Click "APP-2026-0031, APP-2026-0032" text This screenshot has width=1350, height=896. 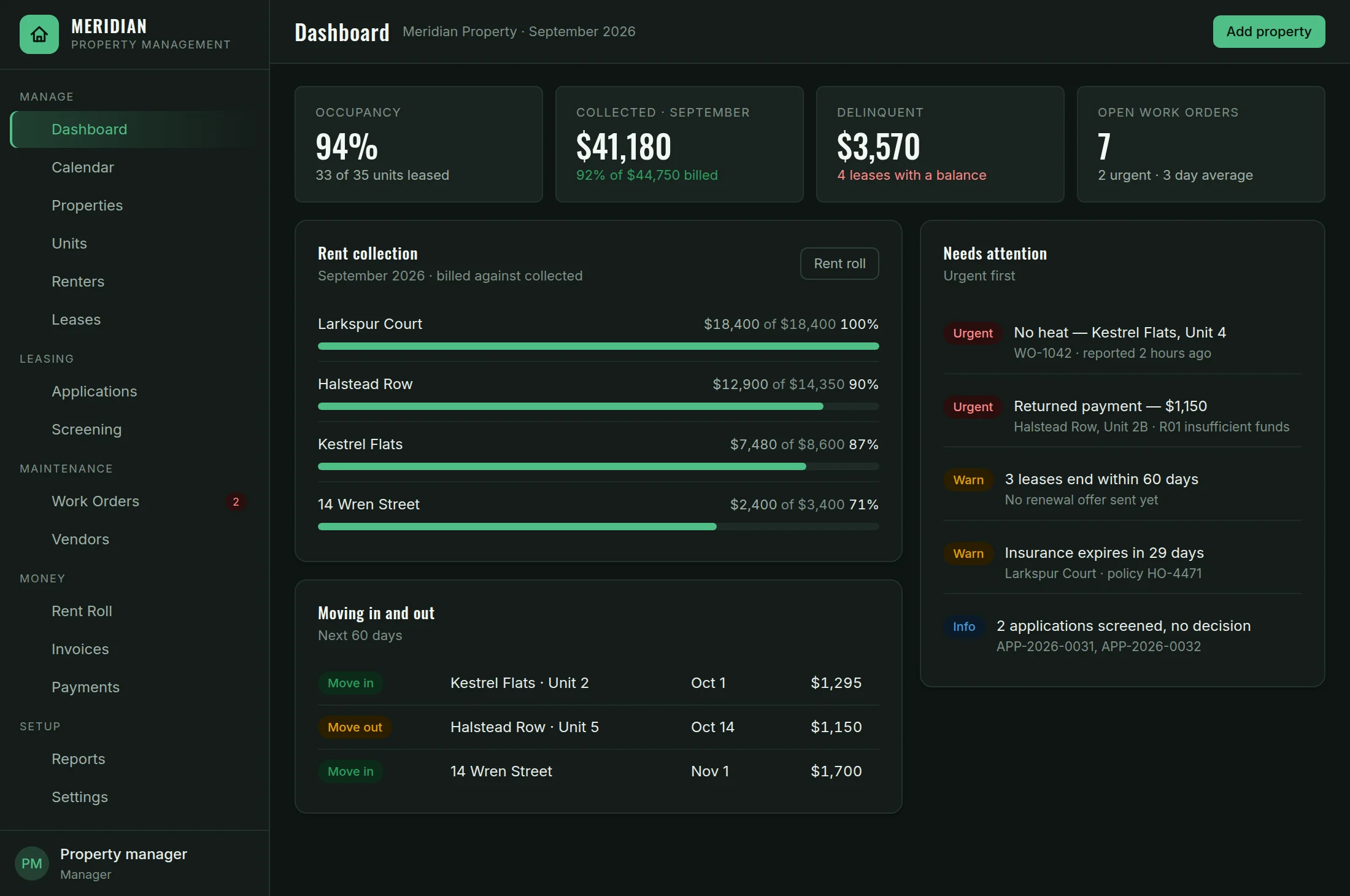click(1098, 647)
